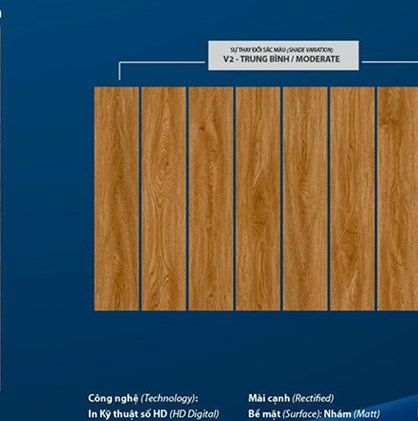
Task: Click the V2 - TRUNG BÌNH / MODERATE label
Action: point(282,59)
